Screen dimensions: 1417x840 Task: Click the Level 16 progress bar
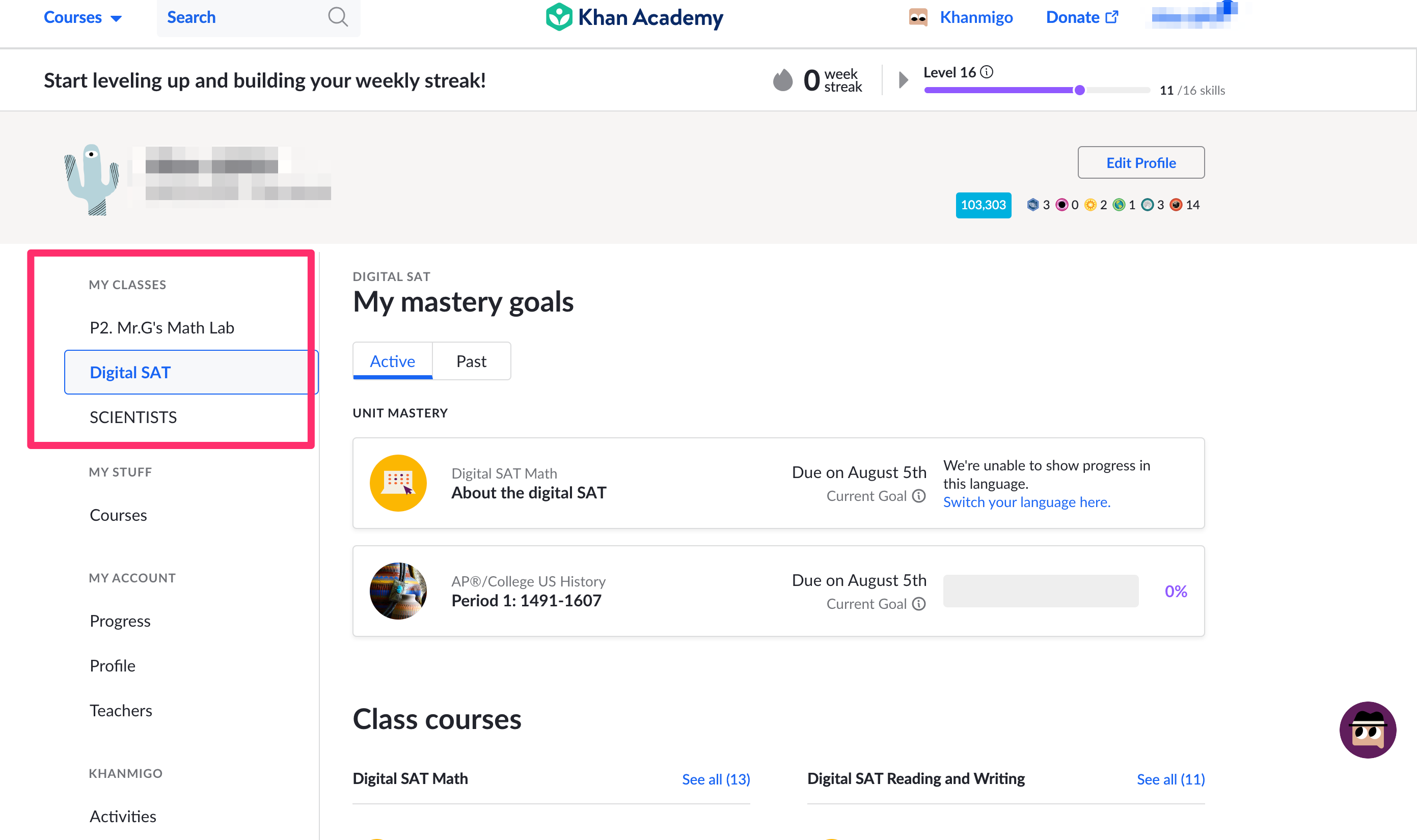point(1037,90)
